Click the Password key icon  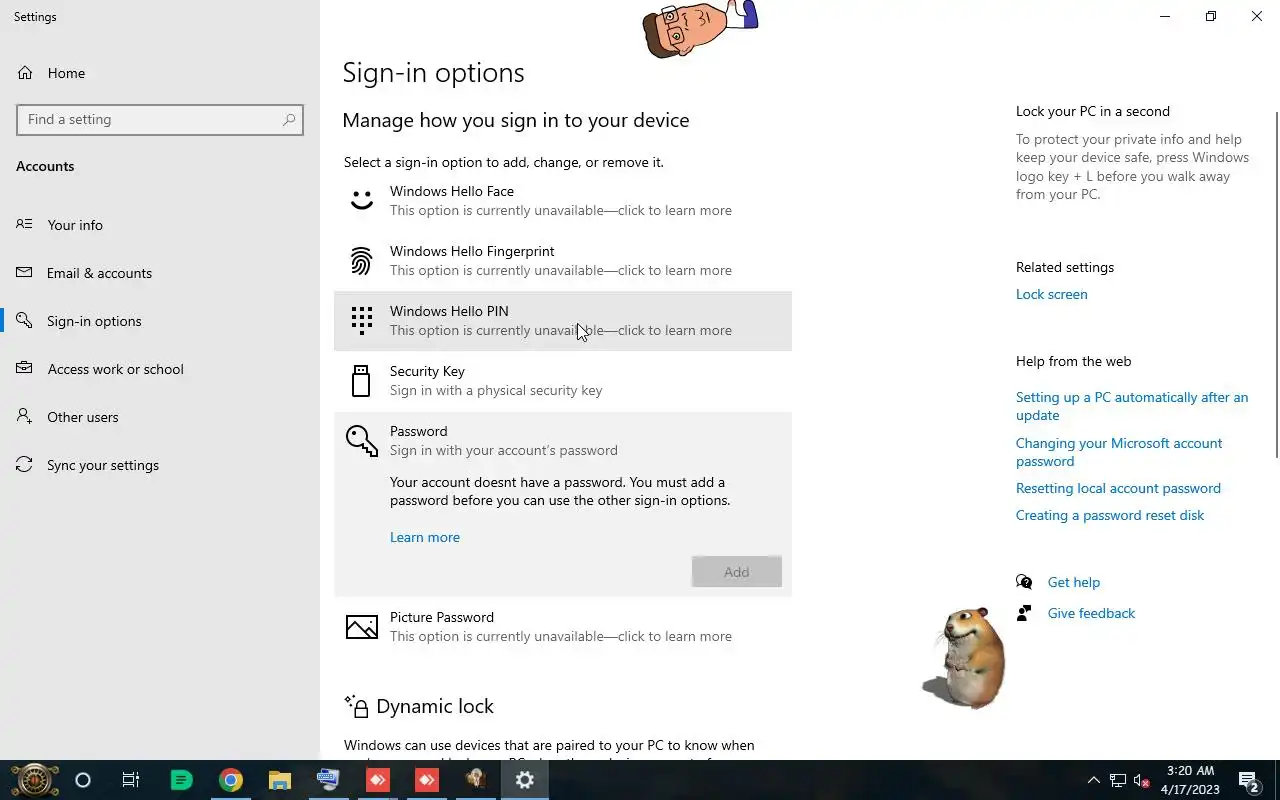361,440
